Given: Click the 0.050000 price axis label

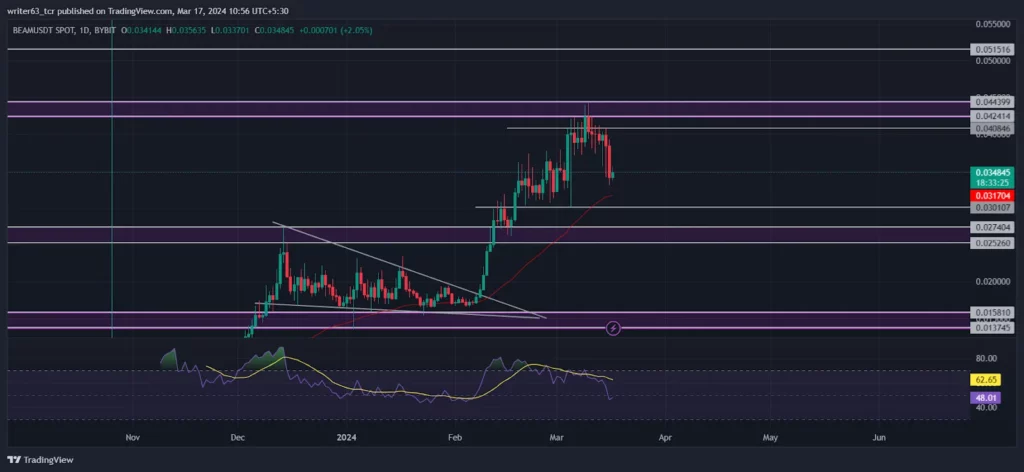Looking at the screenshot, I should click(x=993, y=60).
